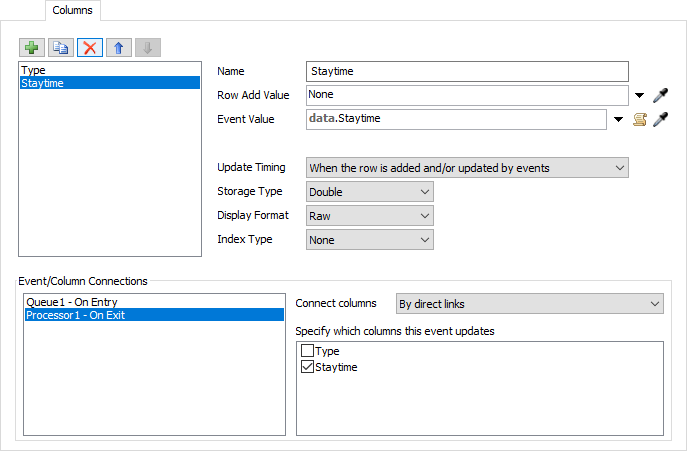Check the Type column checkbox
The height and width of the screenshot is (451, 687).
[x=307, y=352]
